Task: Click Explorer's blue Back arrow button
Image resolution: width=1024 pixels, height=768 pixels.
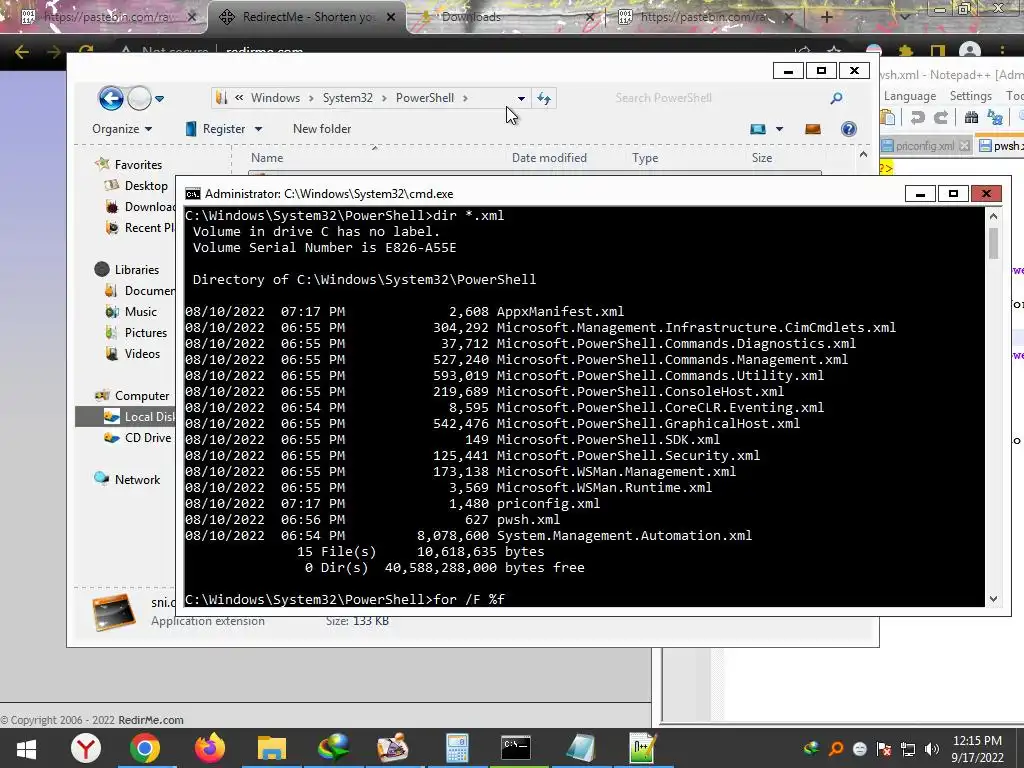Action: click(x=111, y=99)
